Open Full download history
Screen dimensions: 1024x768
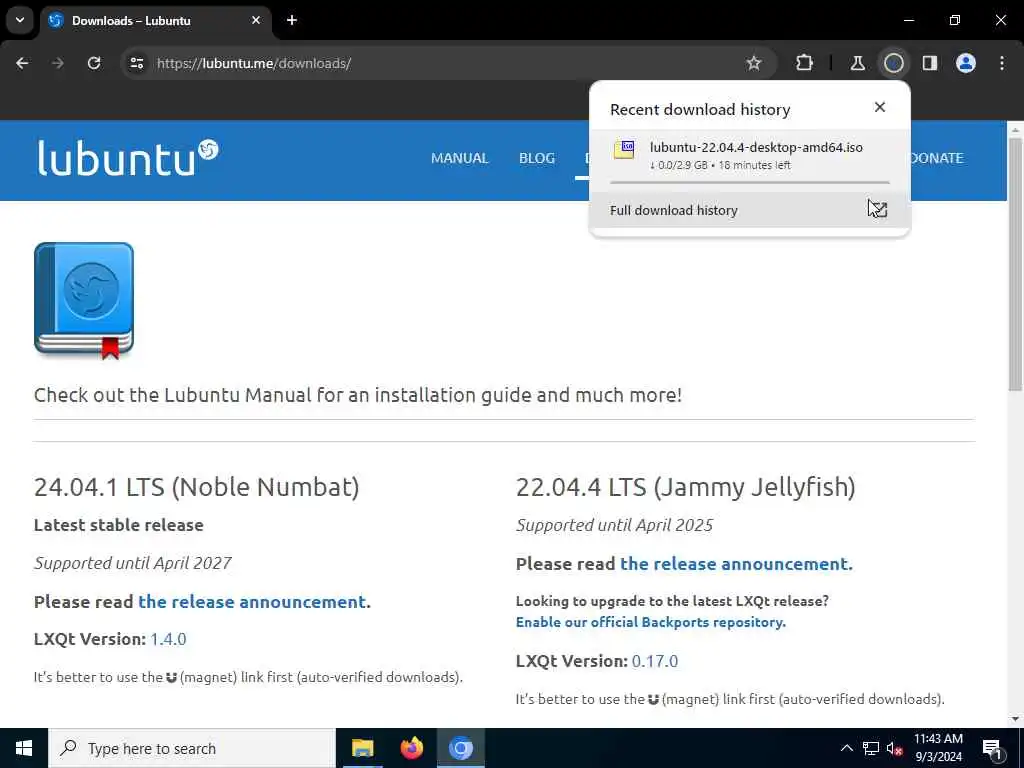coord(750,210)
